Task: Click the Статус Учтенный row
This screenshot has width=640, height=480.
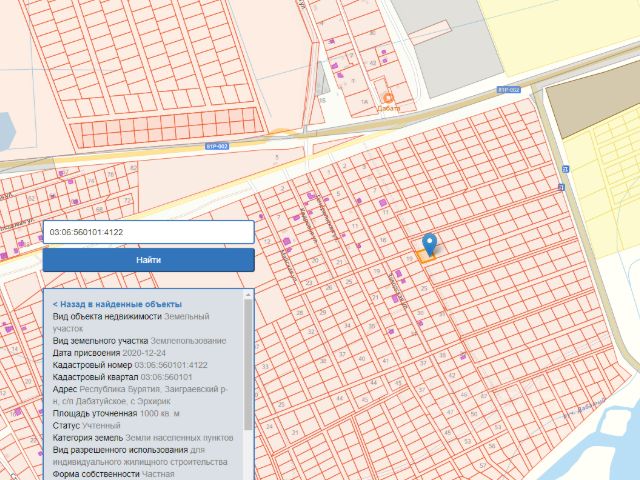Action: [x=87, y=425]
